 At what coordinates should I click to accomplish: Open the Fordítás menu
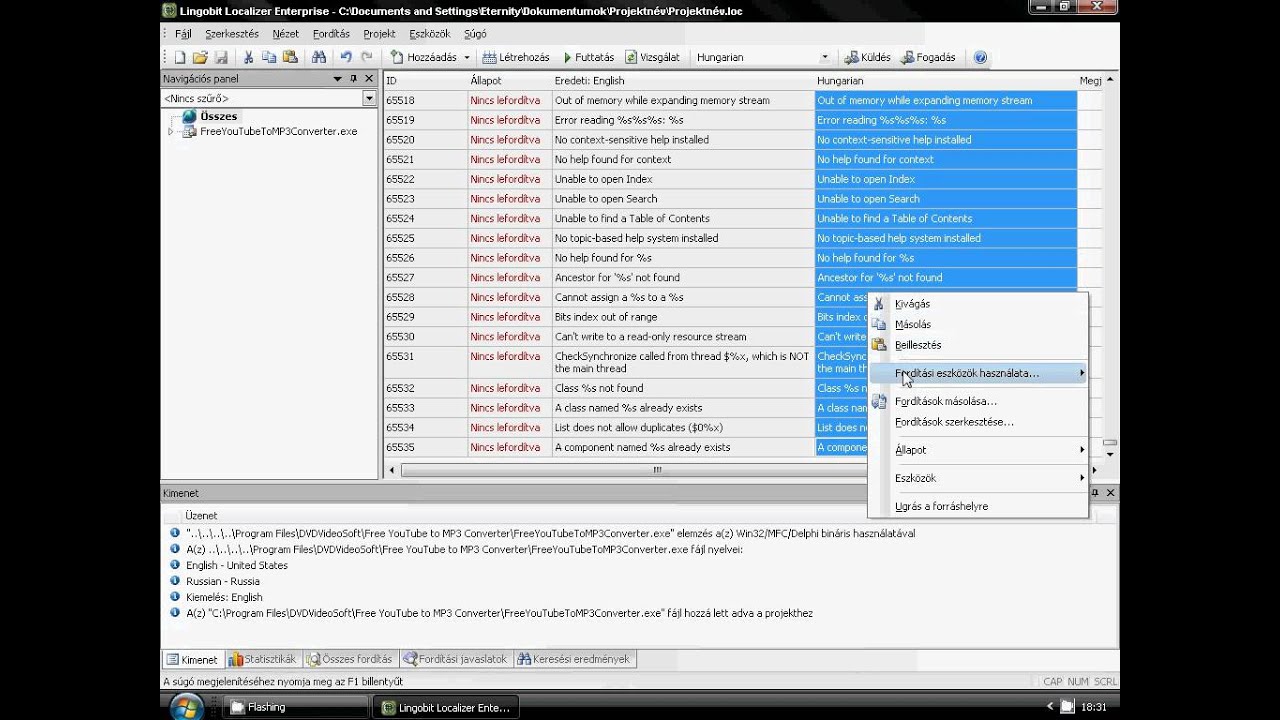[331, 34]
